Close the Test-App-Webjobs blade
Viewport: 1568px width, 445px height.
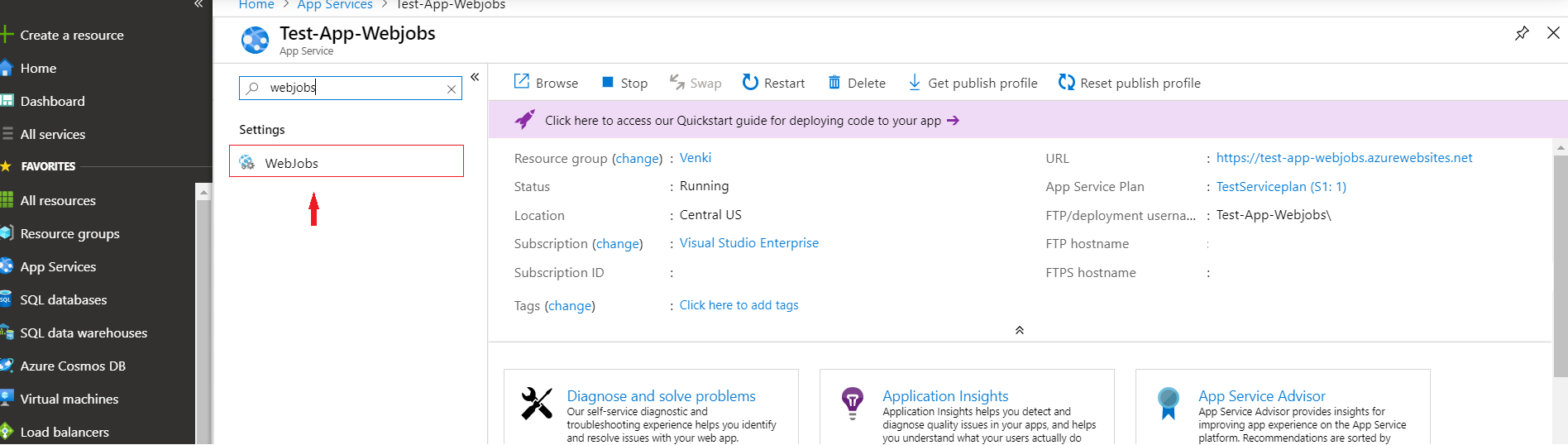coord(1553,33)
